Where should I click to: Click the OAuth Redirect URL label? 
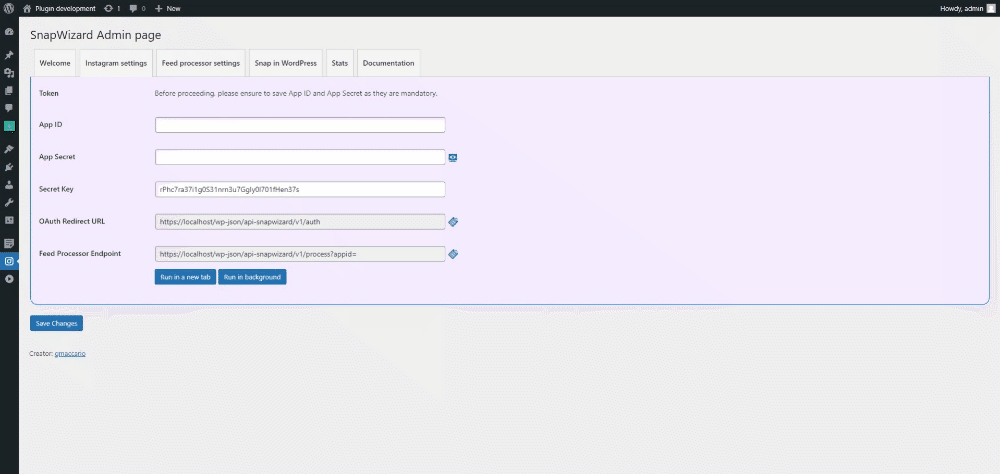tap(72, 221)
